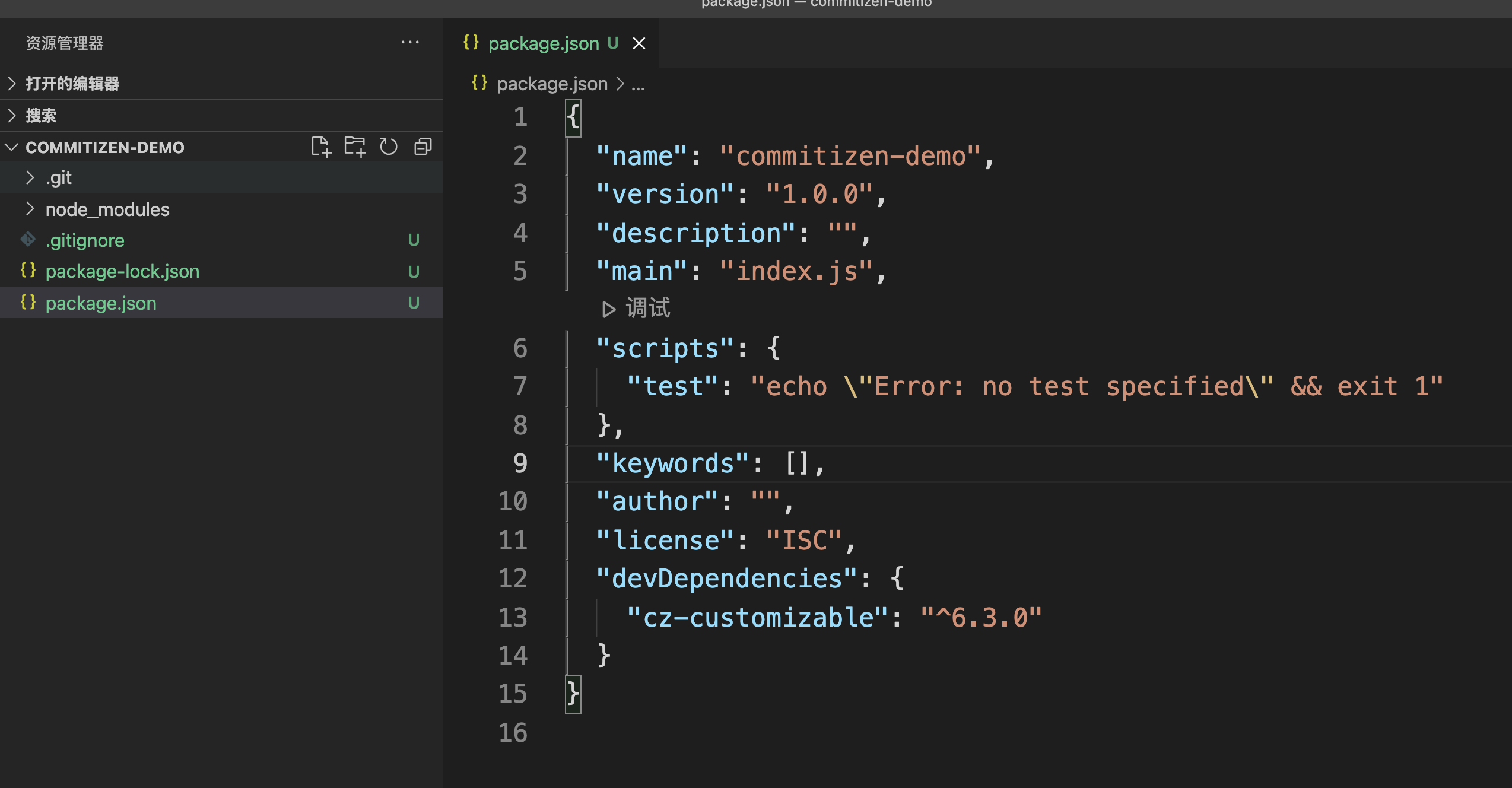Click the .gitignore file icon
1512x788 pixels.
click(x=28, y=239)
